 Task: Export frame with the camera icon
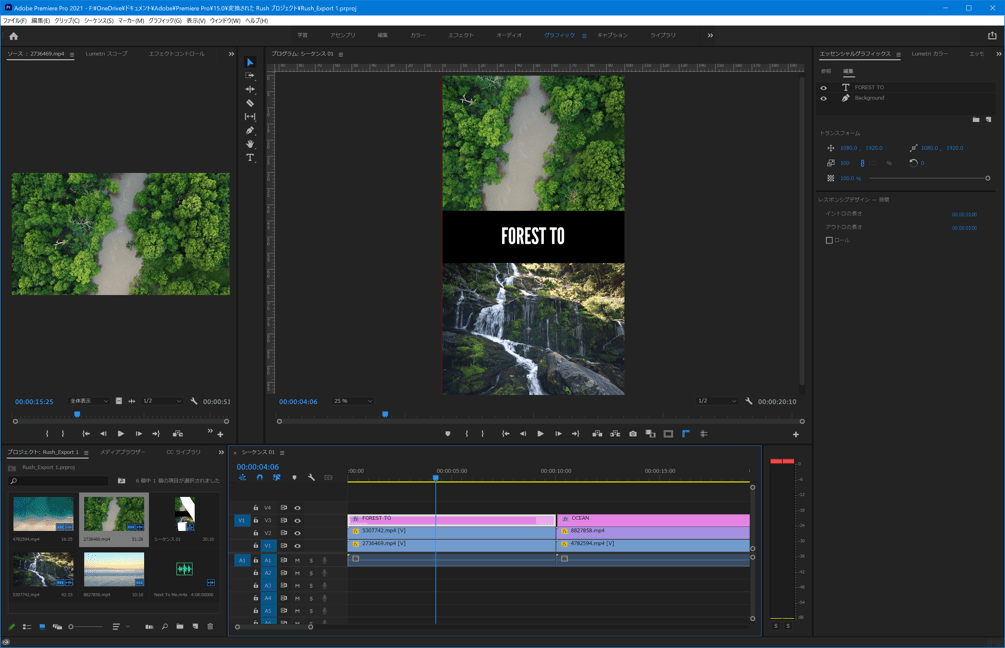coord(633,434)
